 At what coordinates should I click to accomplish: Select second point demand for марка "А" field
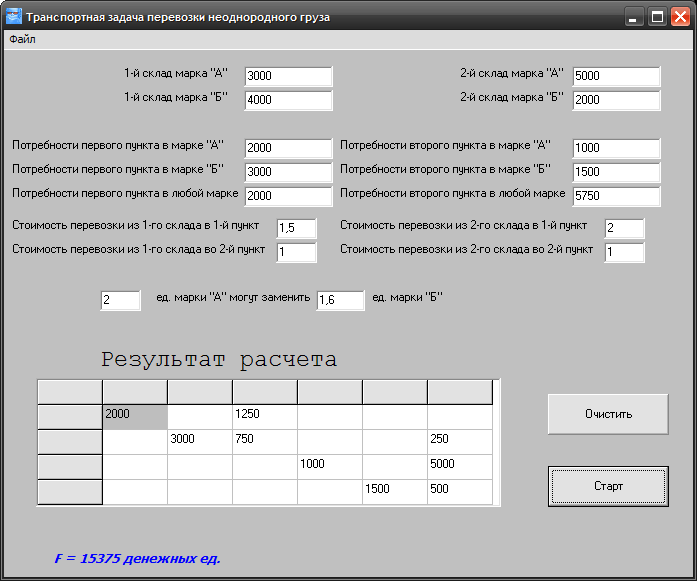pyautogui.click(x=616, y=148)
